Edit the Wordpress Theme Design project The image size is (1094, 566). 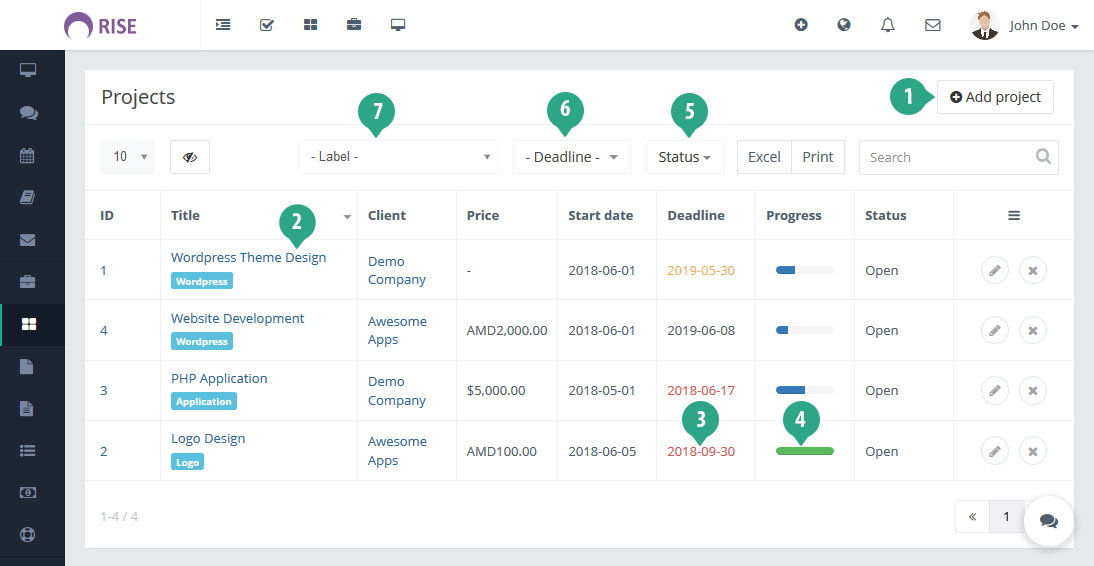[994, 271]
